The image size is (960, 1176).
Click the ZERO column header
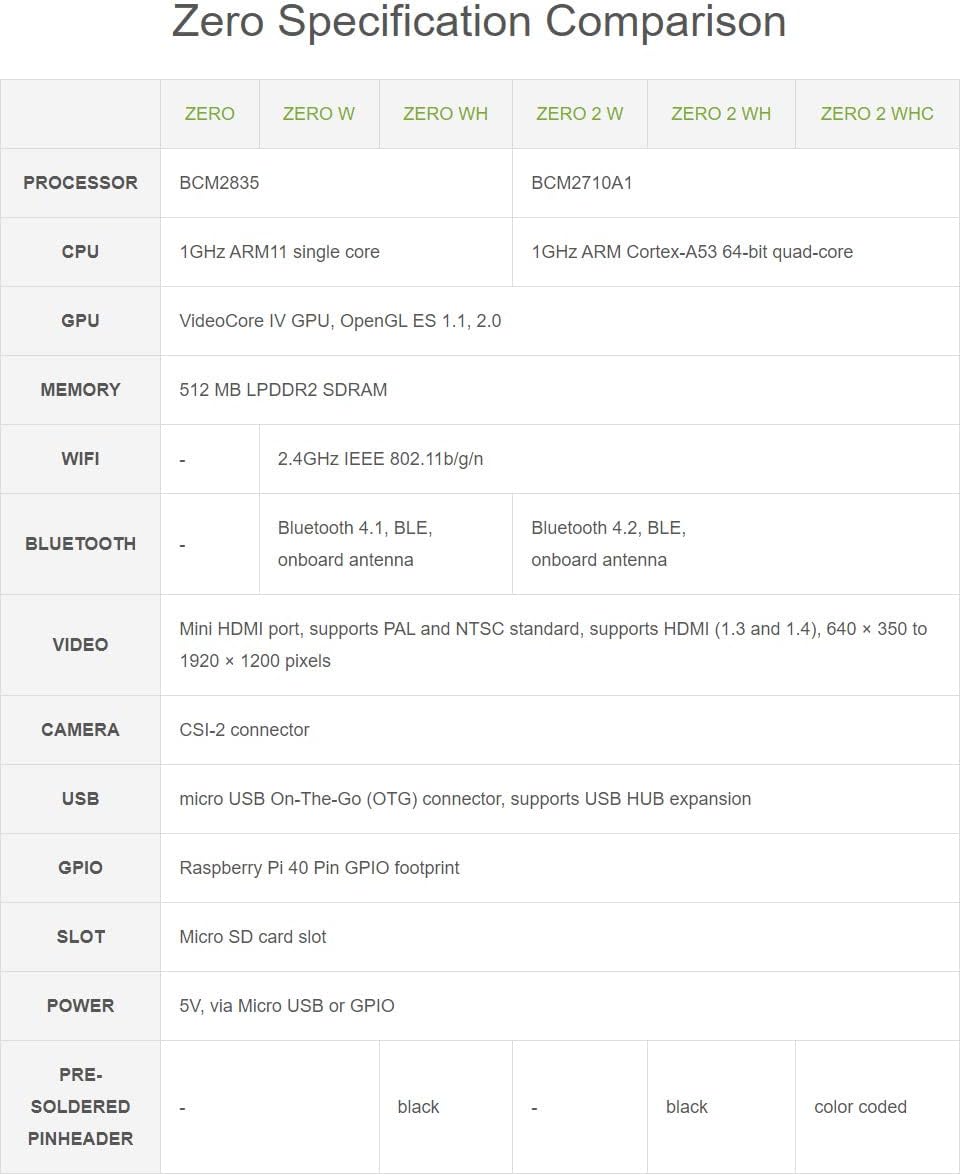pos(209,114)
